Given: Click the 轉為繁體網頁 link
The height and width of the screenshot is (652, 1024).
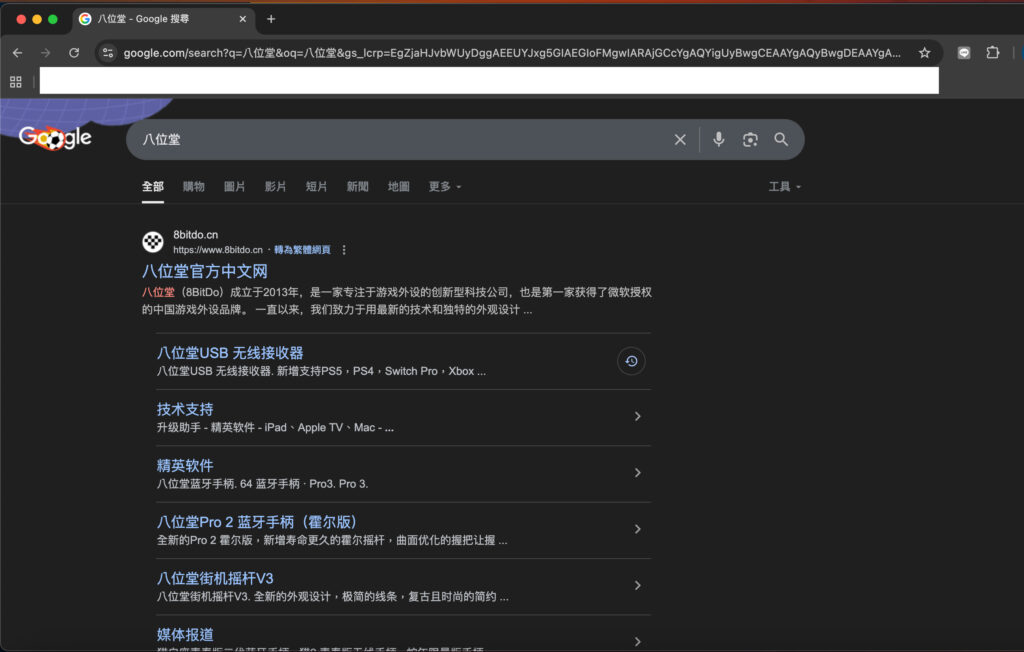Looking at the screenshot, I should [x=302, y=250].
